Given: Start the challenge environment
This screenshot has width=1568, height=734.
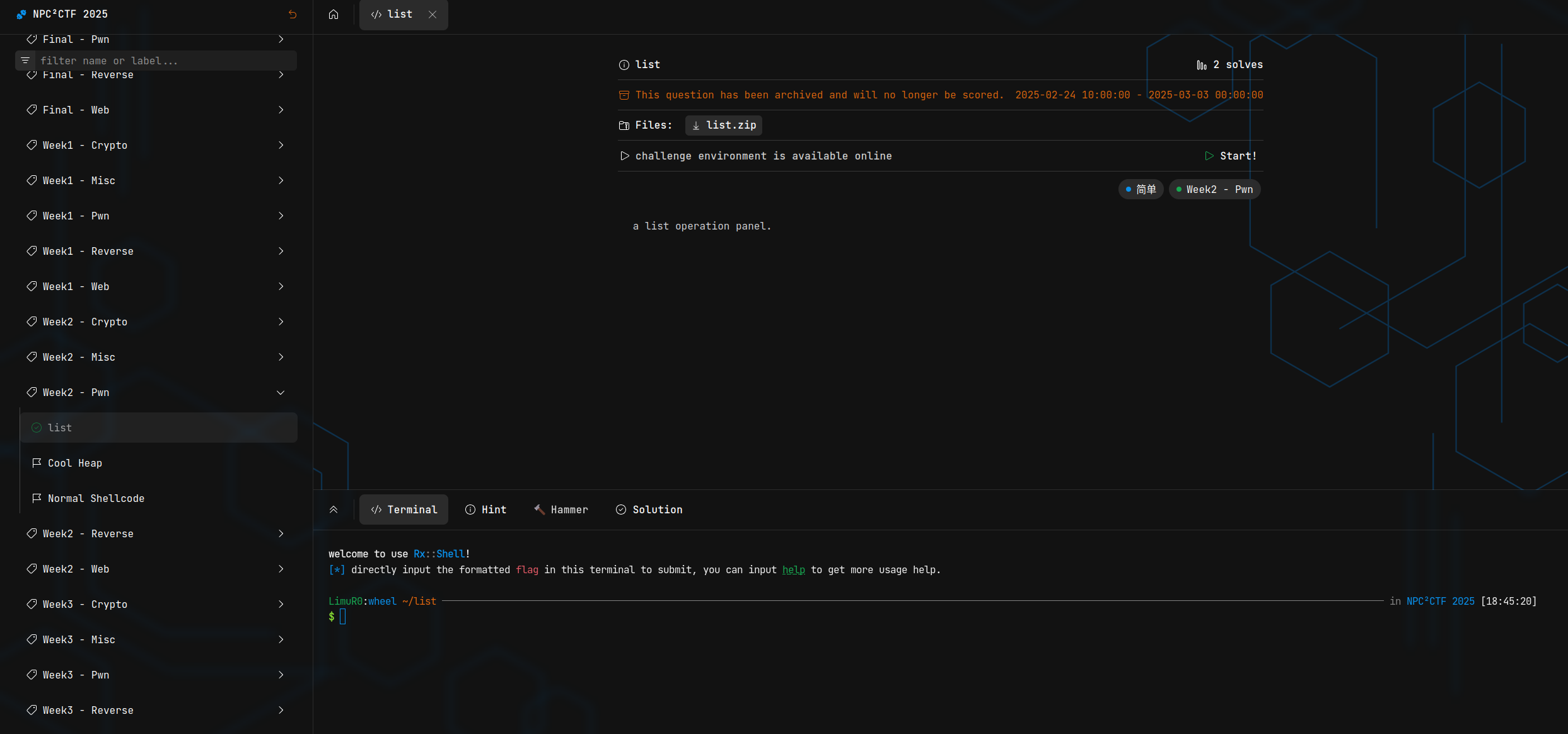Looking at the screenshot, I should tap(1231, 156).
